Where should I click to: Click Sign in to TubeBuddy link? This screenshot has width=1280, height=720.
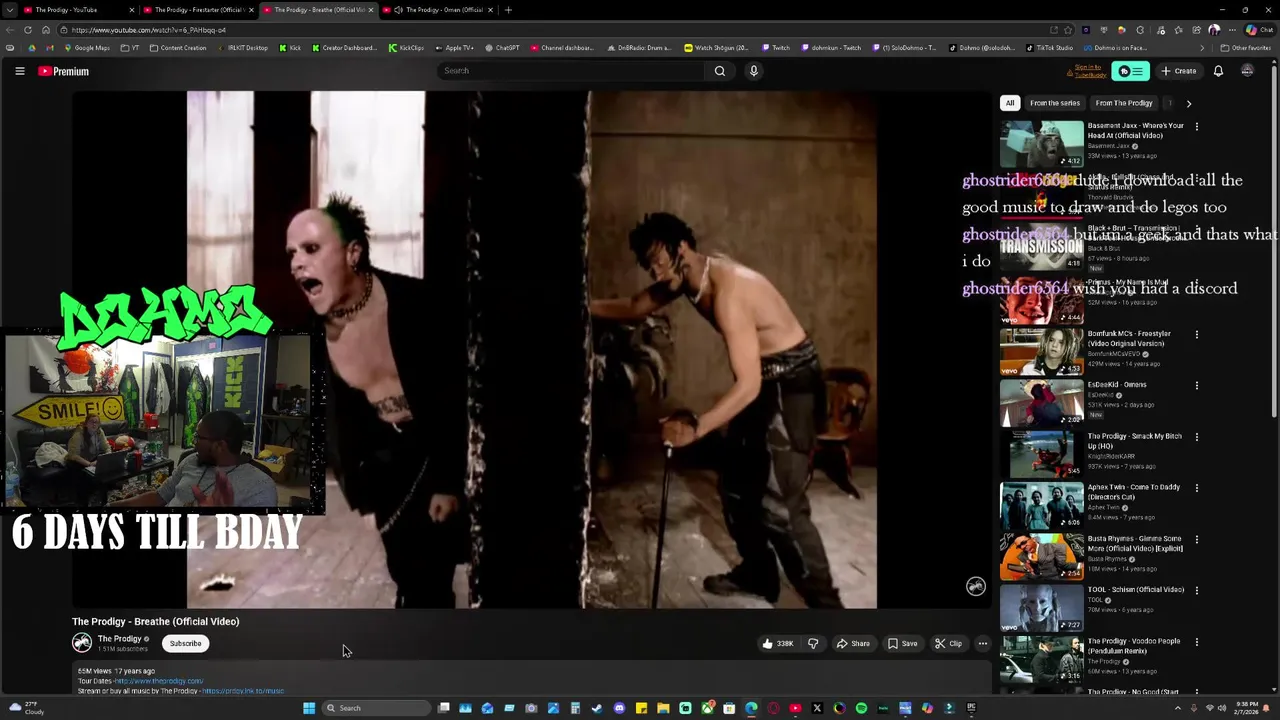click(1088, 71)
